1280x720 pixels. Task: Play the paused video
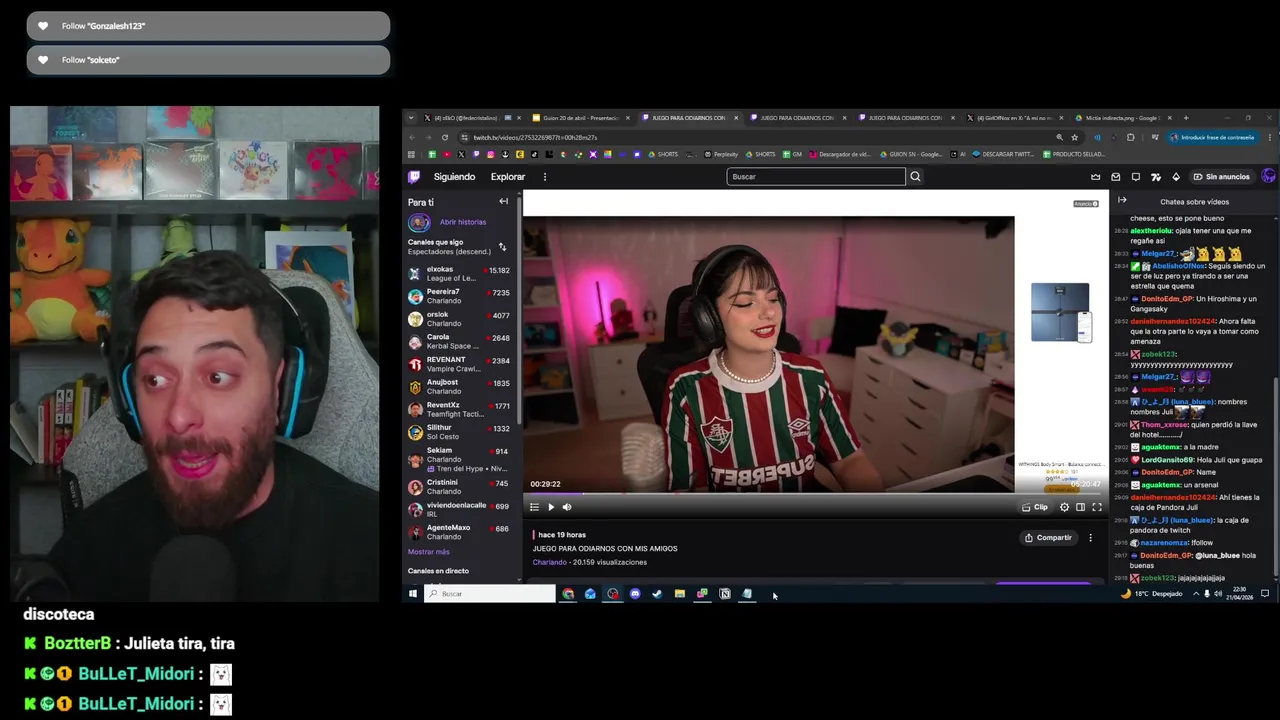[551, 507]
